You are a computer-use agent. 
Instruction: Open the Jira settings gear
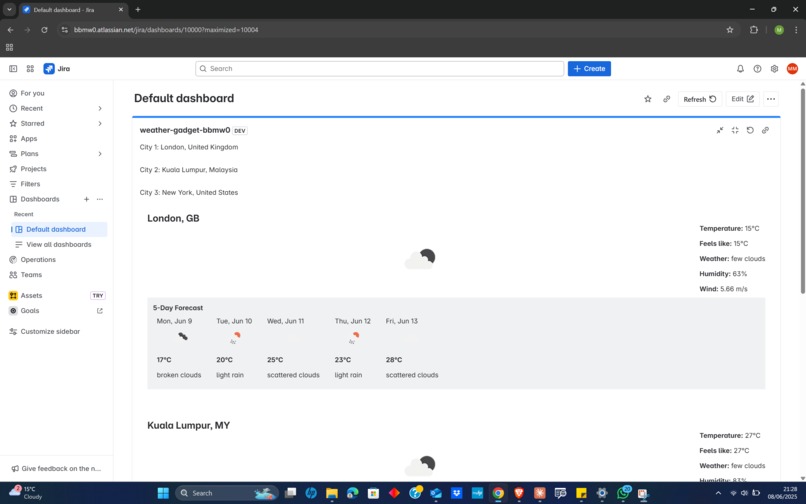(x=774, y=68)
